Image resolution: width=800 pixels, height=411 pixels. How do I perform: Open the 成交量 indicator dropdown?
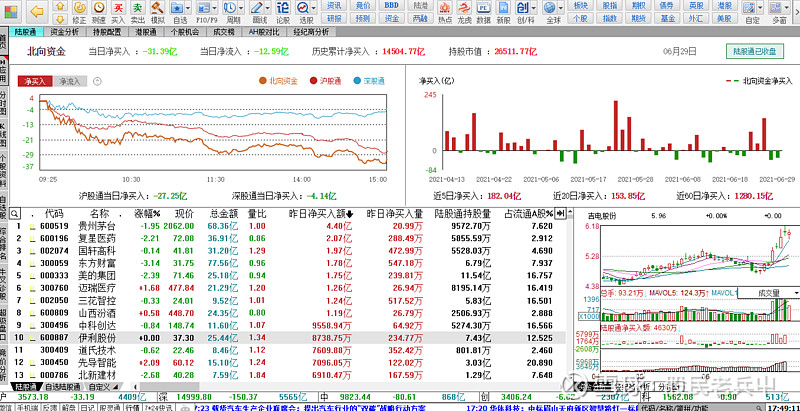pos(768,293)
